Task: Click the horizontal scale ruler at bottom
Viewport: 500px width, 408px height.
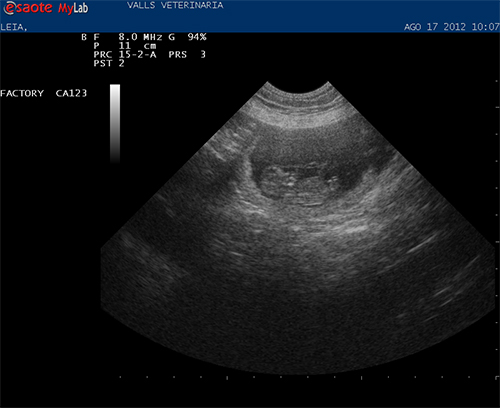Action: [x=308, y=377]
